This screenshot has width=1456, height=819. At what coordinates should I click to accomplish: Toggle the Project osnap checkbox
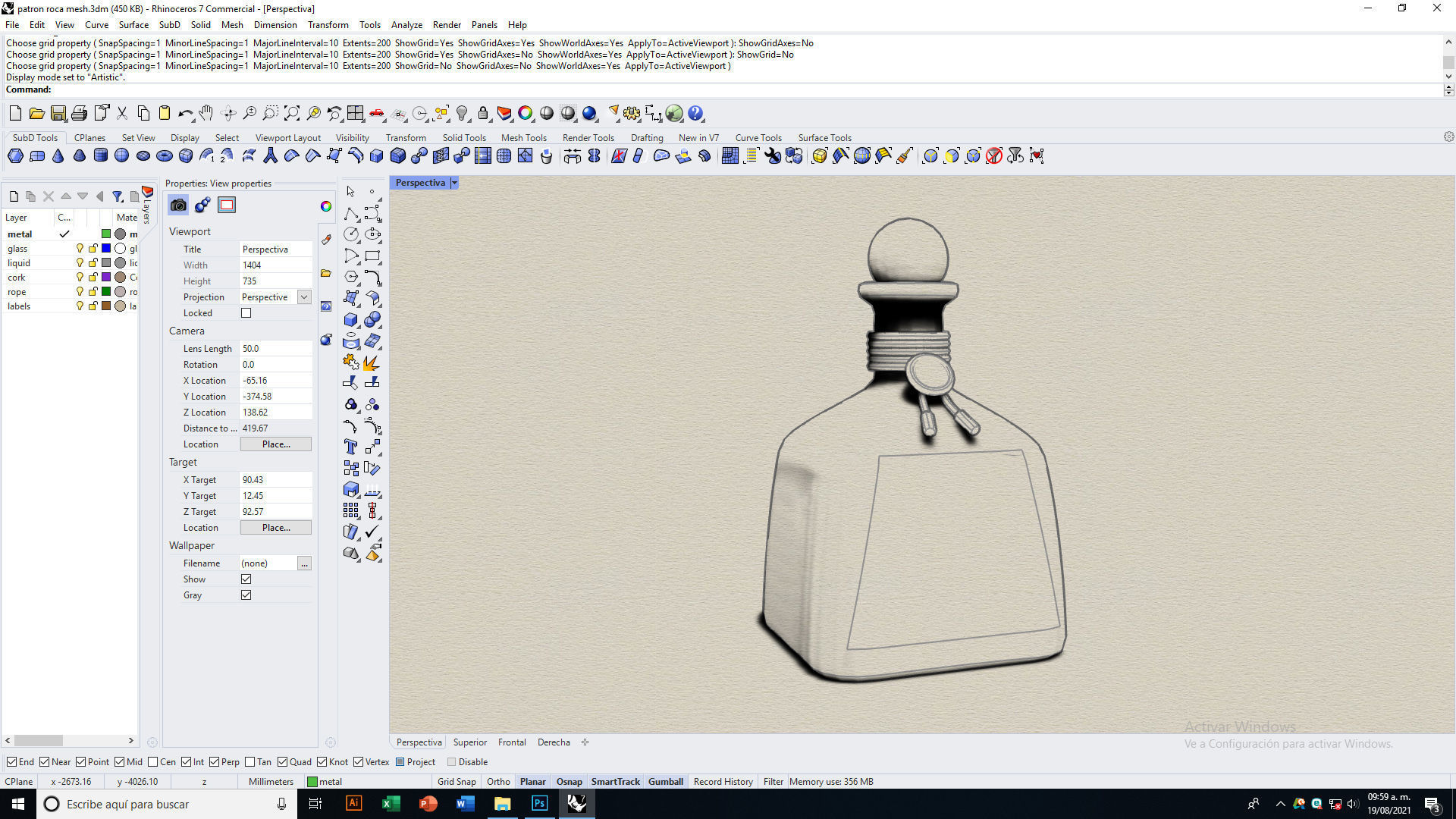400,762
